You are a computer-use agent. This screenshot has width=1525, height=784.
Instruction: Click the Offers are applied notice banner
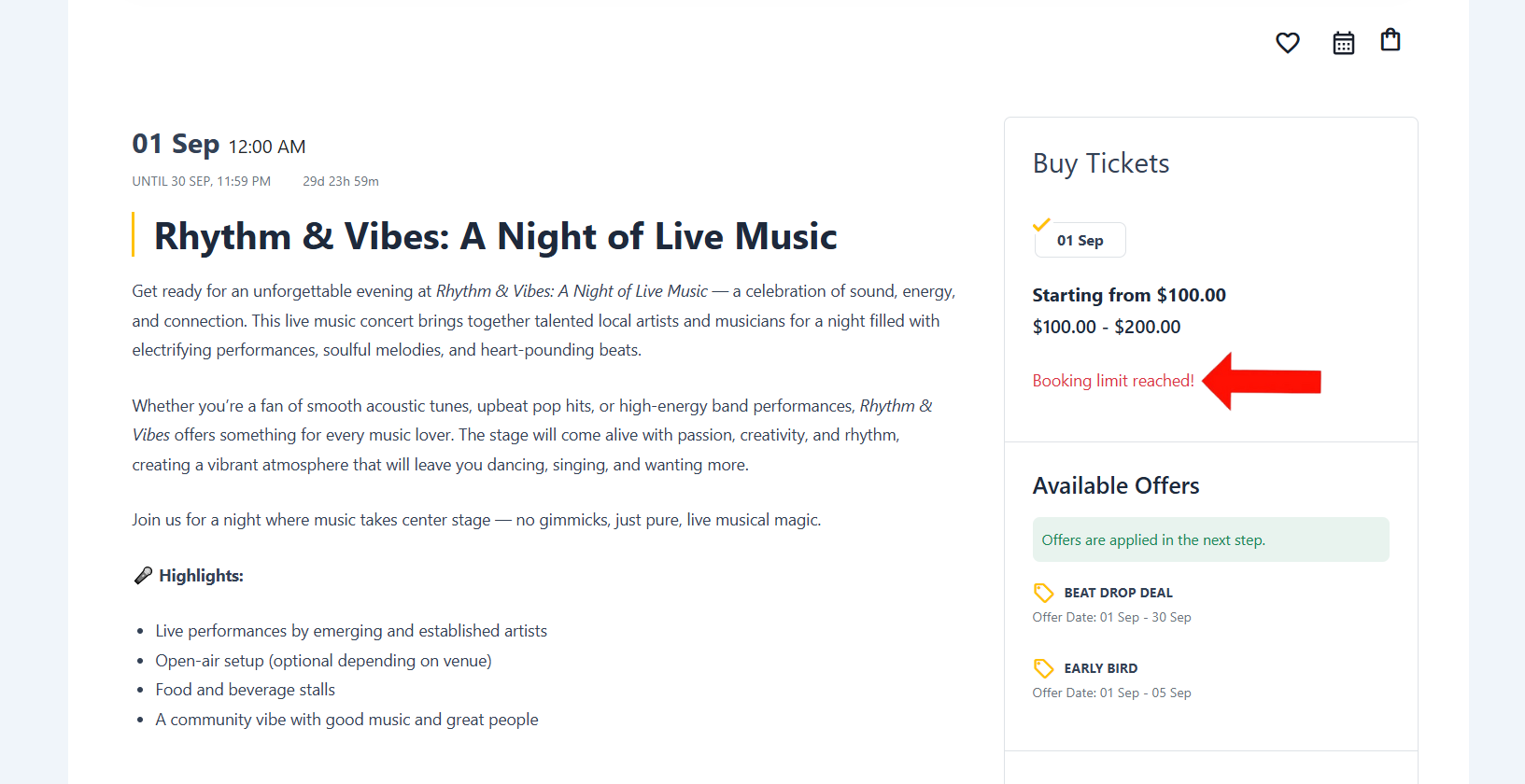[1211, 539]
